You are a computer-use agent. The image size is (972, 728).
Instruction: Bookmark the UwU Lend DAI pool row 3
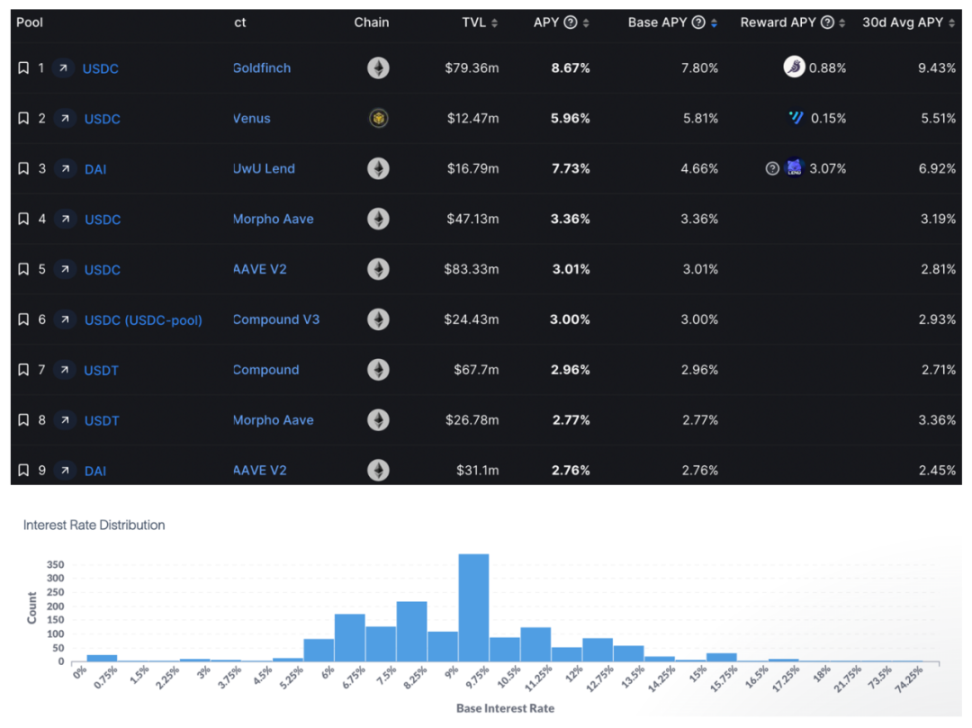coord(24,168)
